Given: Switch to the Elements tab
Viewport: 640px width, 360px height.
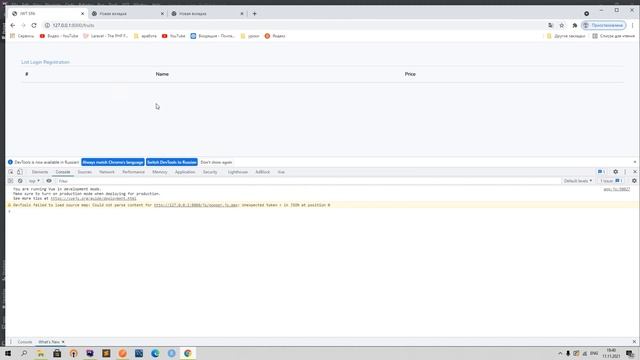Looking at the screenshot, I should (40, 172).
